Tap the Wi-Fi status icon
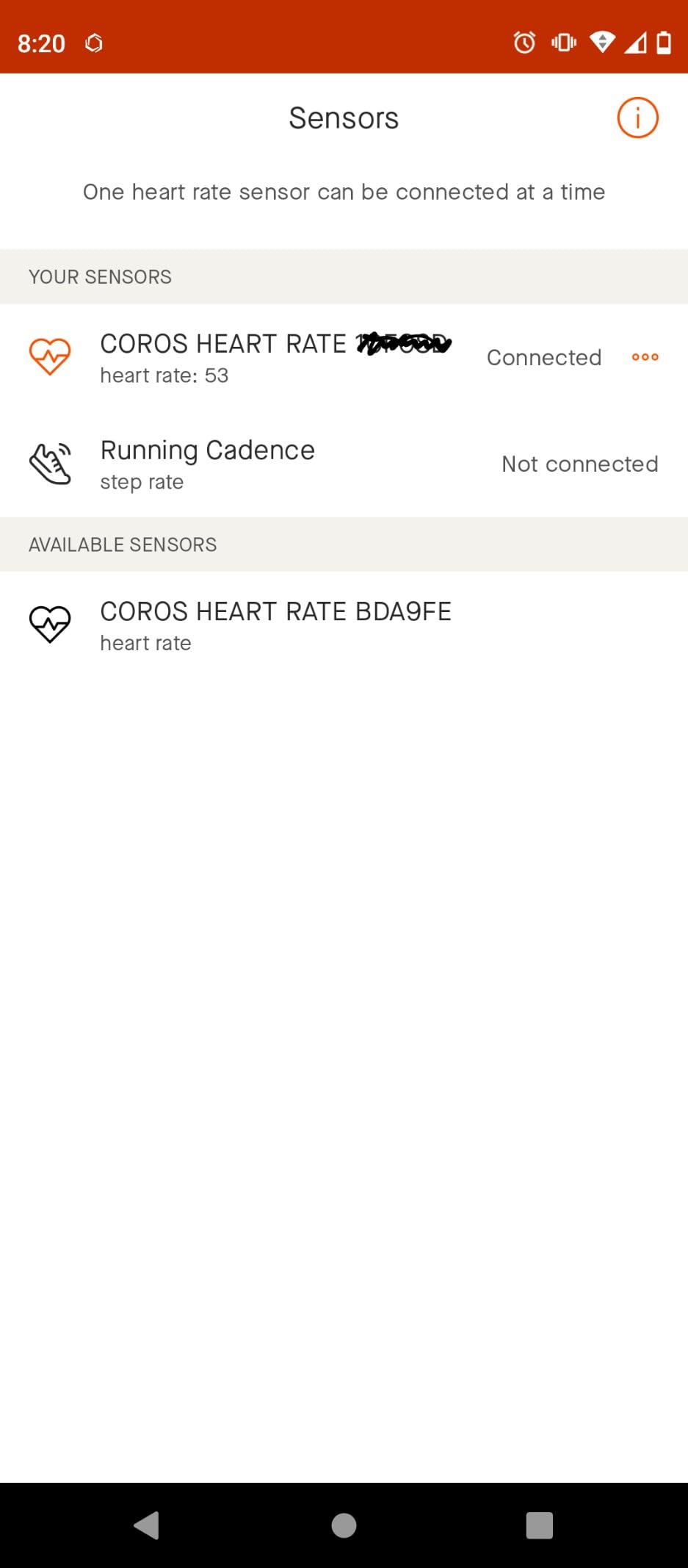Screen dimensions: 688x1568 (x=602, y=43)
